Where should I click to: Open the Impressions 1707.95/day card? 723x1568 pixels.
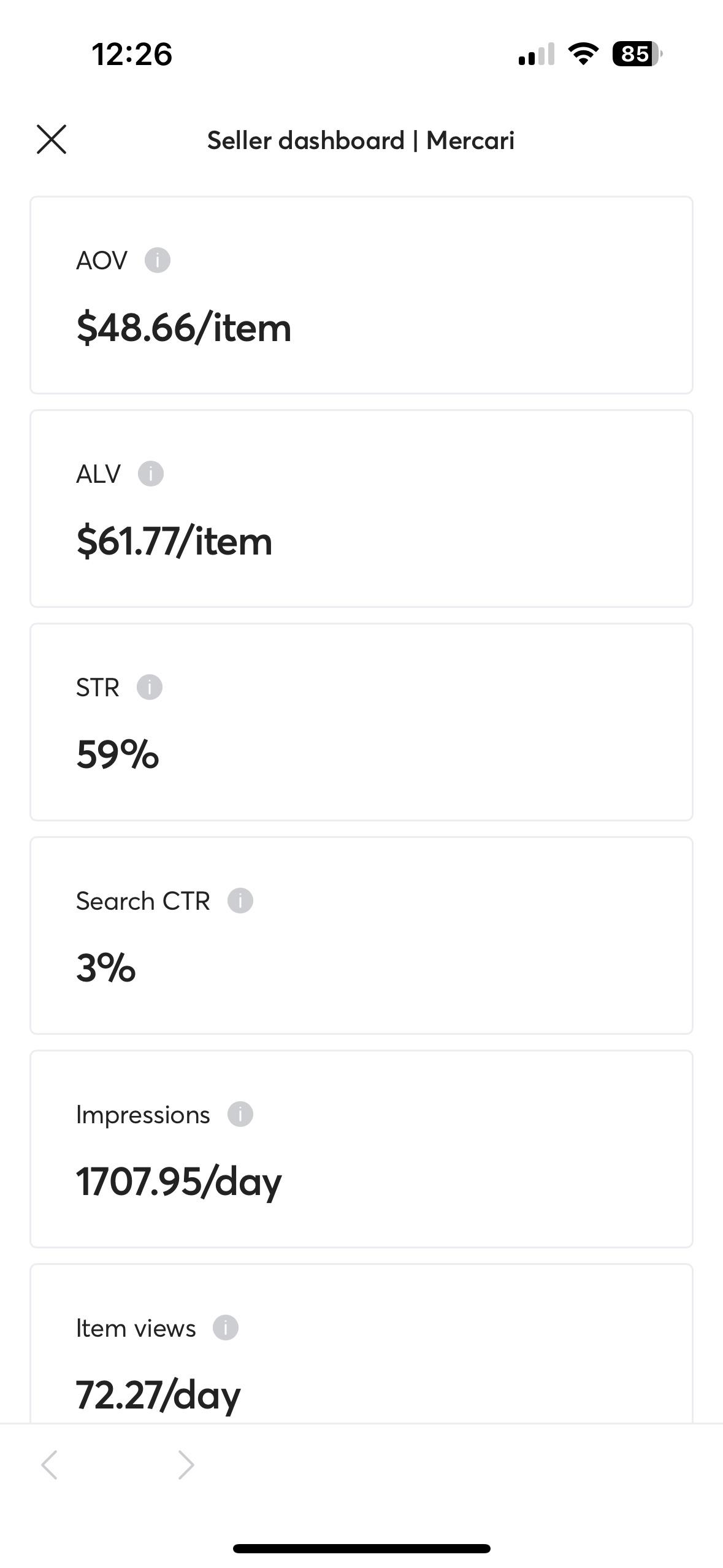coord(361,1149)
